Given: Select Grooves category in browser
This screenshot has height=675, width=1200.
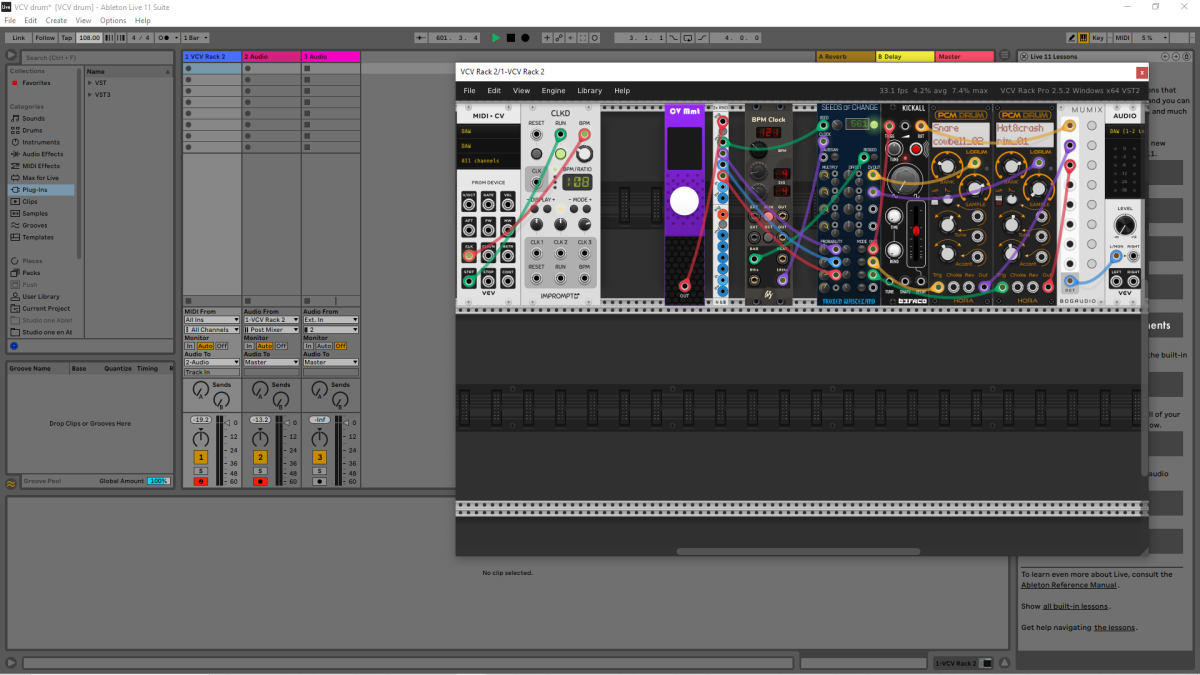Looking at the screenshot, I should 35,225.
